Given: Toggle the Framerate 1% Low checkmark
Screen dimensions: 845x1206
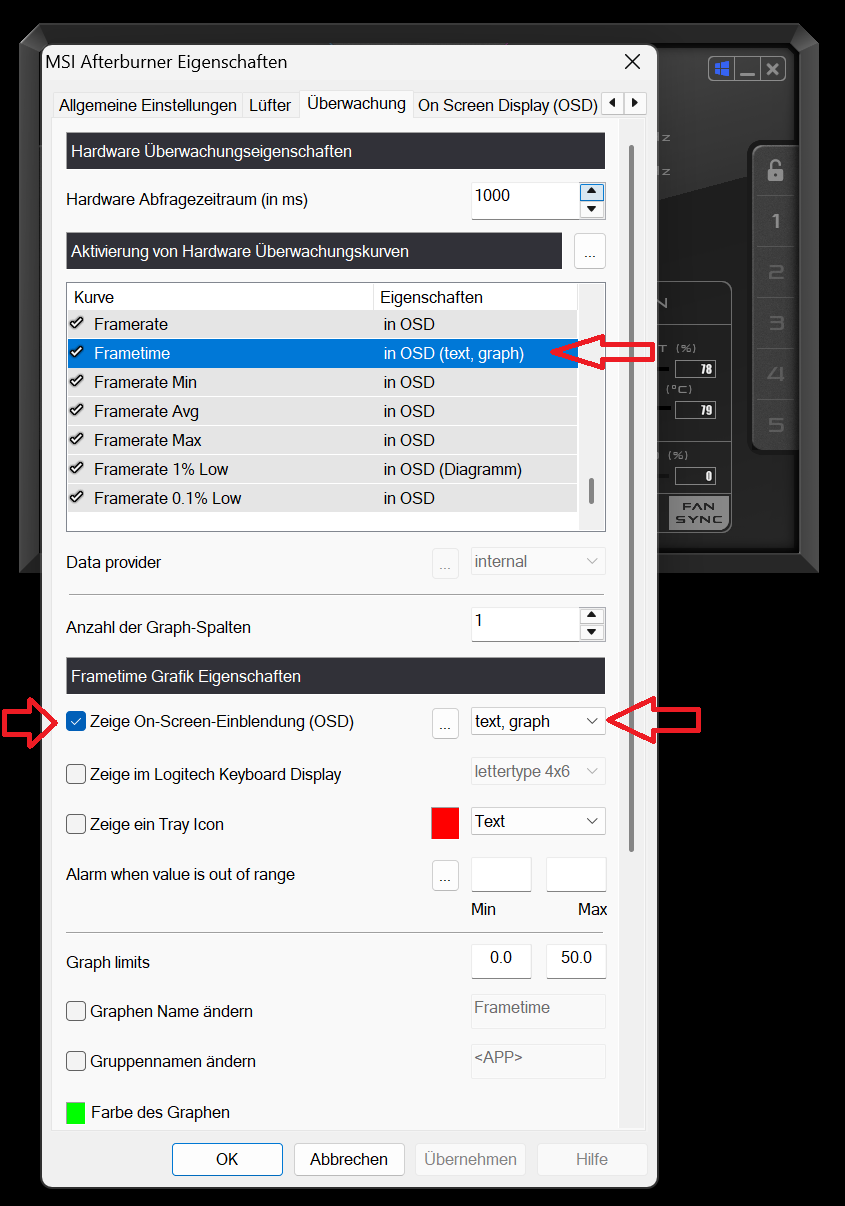Looking at the screenshot, I should 76,469.
